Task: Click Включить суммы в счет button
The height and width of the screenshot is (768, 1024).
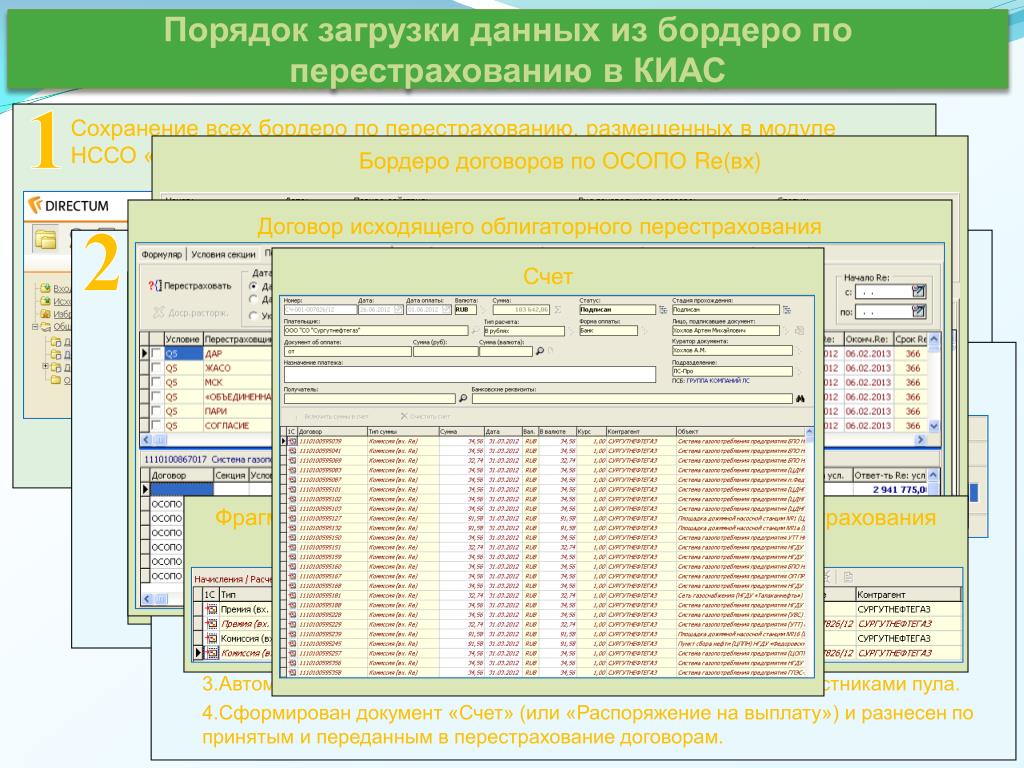Action: tap(330, 416)
